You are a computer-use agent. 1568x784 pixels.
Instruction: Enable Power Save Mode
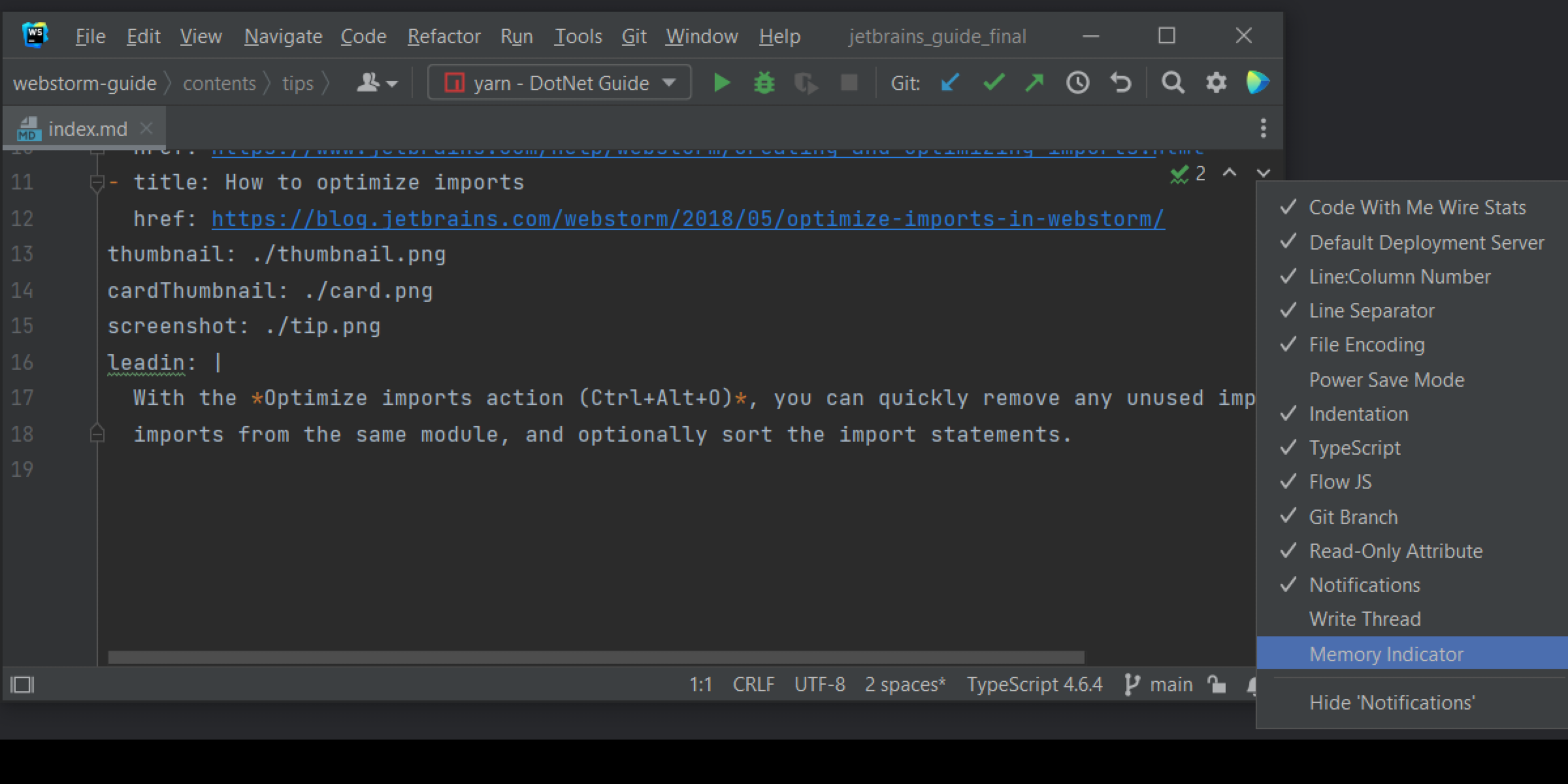coord(1387,379)
